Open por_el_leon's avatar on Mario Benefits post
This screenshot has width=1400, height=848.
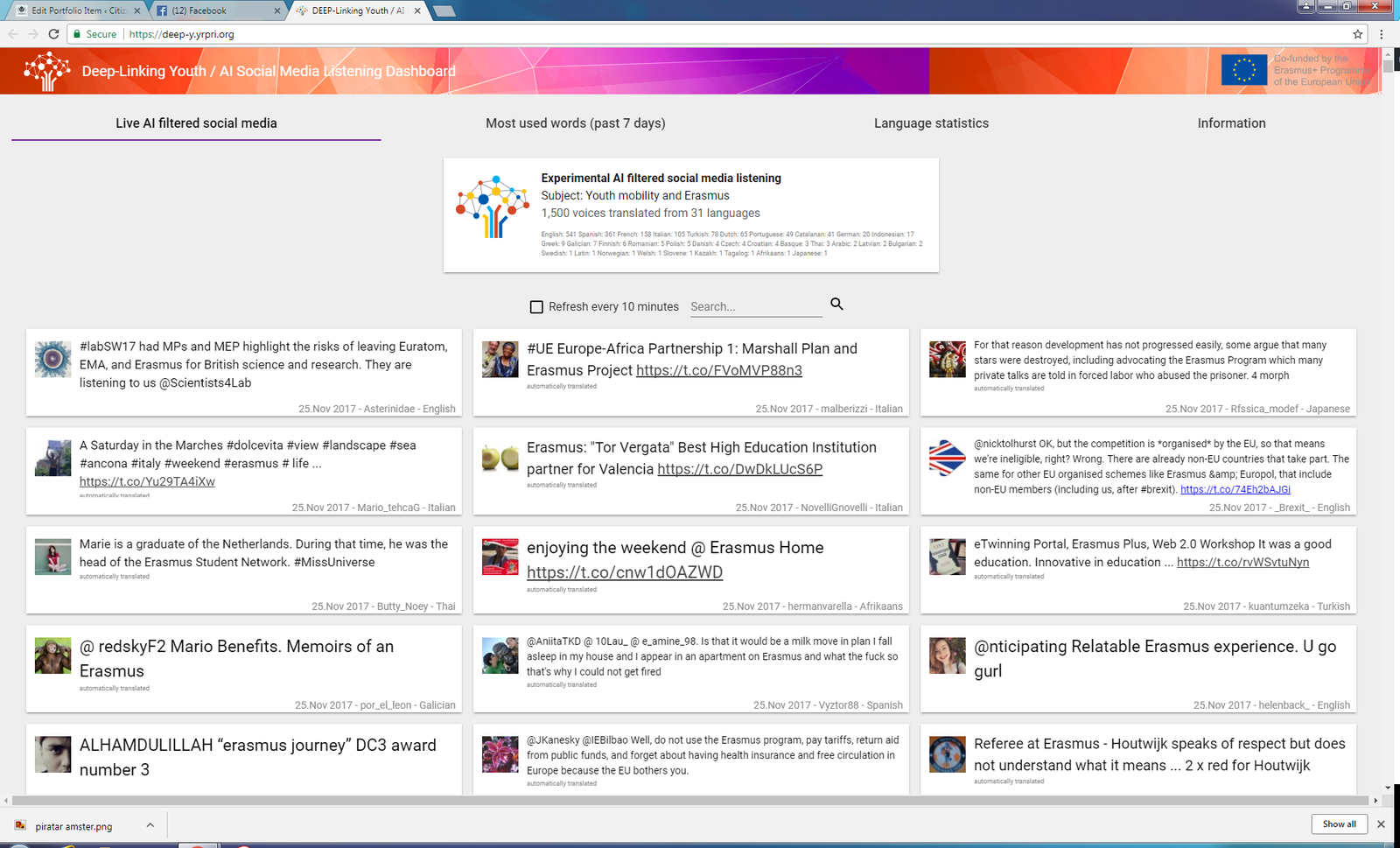click(52, 656)
